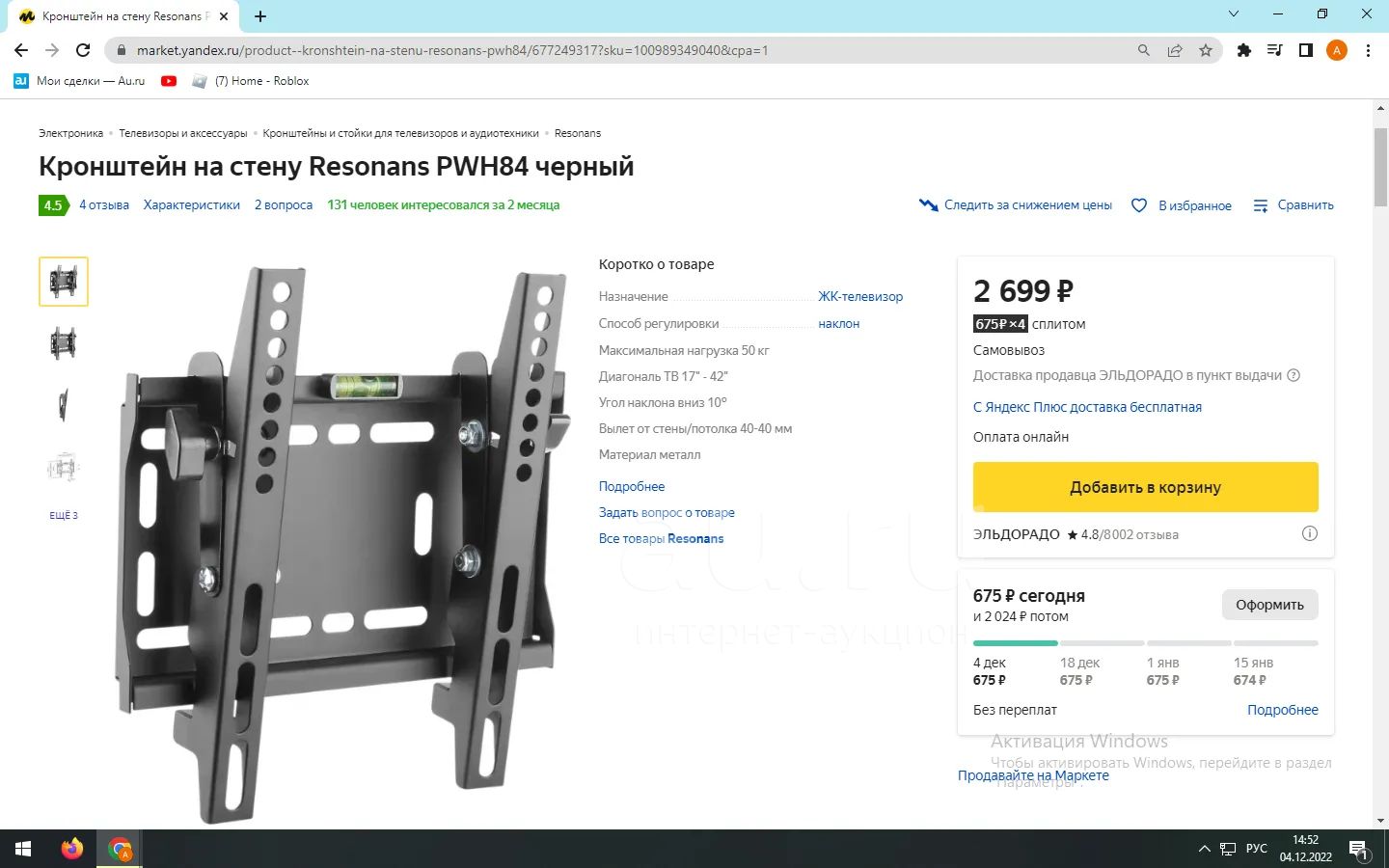Open the 4 отзыва reviews link
The image size is (1389, 868).
pyautogui.click(x=104, y=204)
